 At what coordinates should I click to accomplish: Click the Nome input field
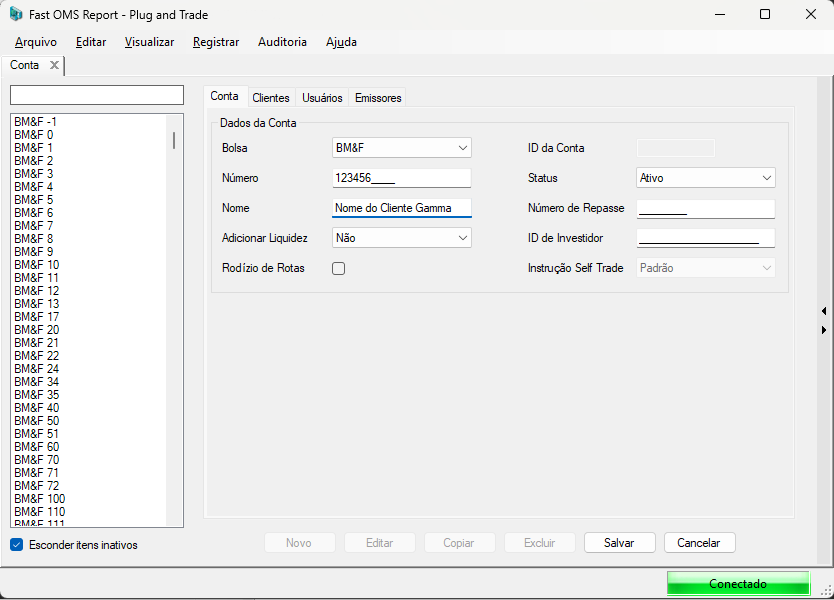(x=402, y=208)
